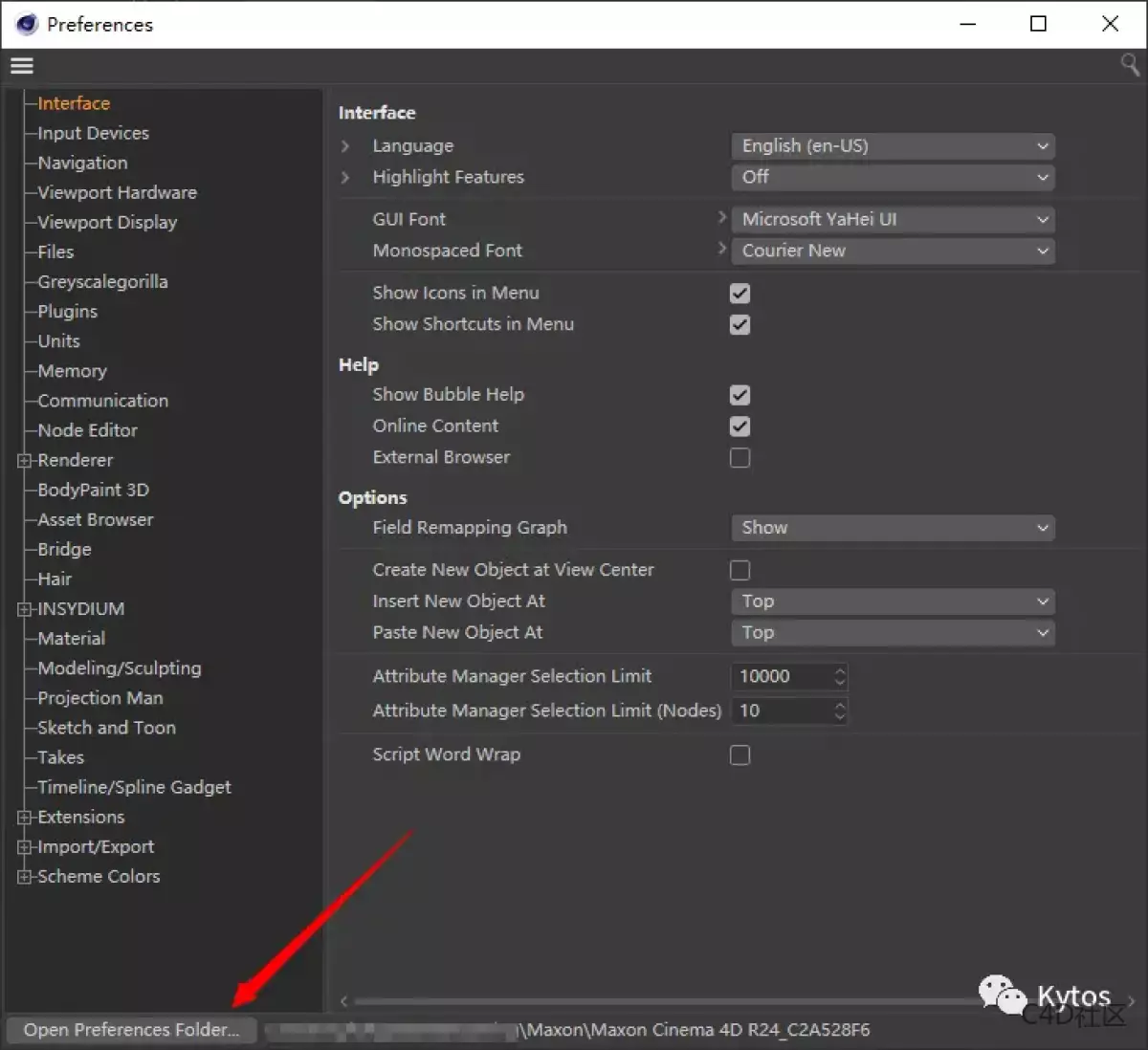Disable Show Icons in Menu
1148x1050 pixels.
(740, 293)
